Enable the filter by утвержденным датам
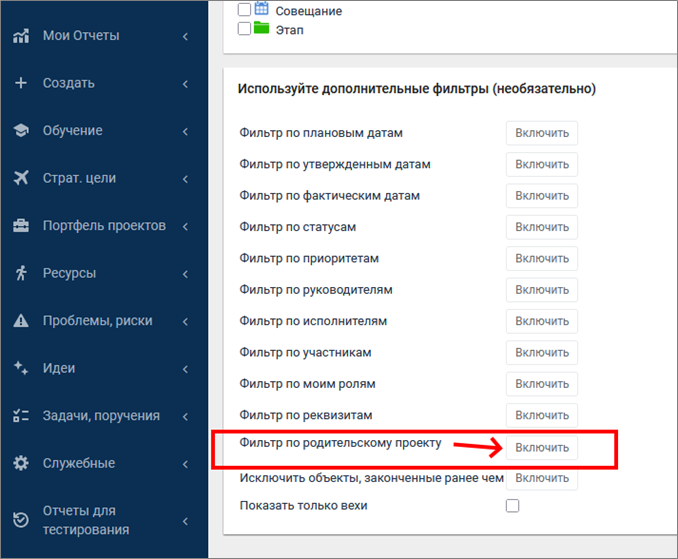Screen dimensions: 678x559 [x=542, y=164]
